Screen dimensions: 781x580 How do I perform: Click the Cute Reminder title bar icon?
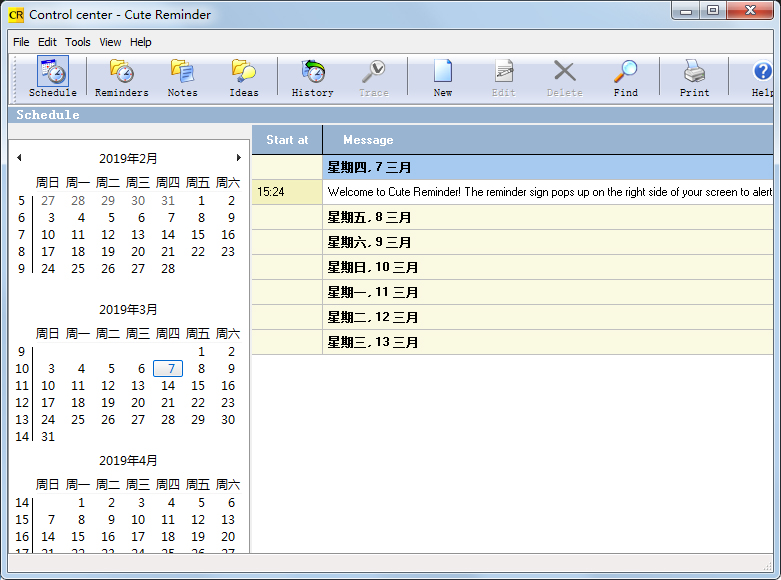tap(16, 15)
